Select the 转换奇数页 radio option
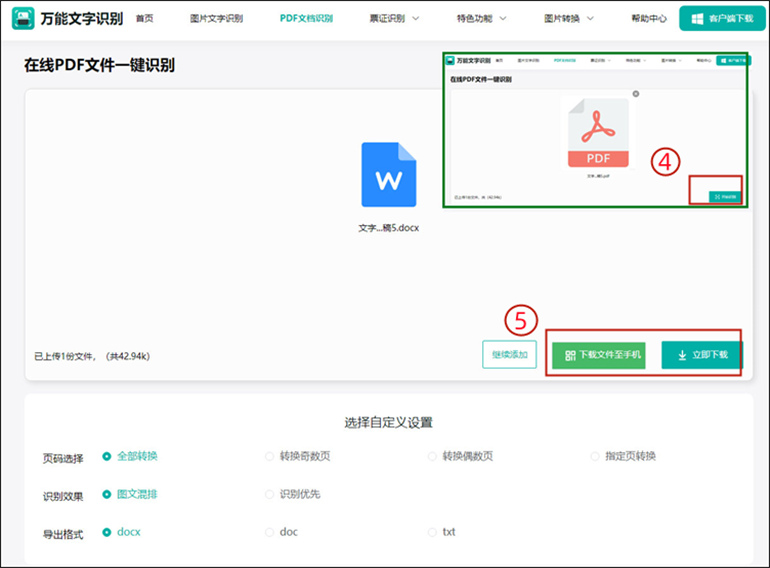The height and width of the screenshot is (568, 770). [x=269, y=457]
